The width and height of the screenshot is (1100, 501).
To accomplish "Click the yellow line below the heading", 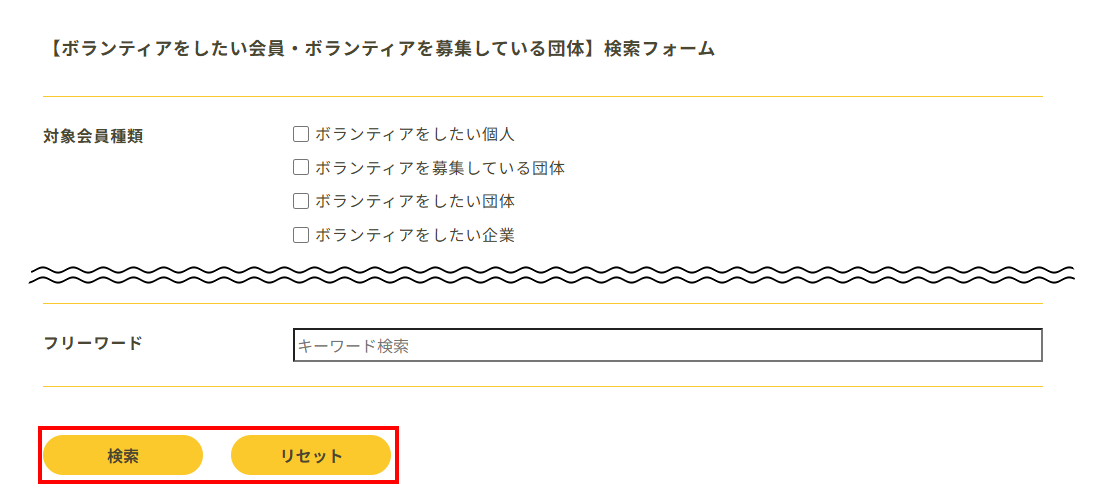I will pos(542,97).
